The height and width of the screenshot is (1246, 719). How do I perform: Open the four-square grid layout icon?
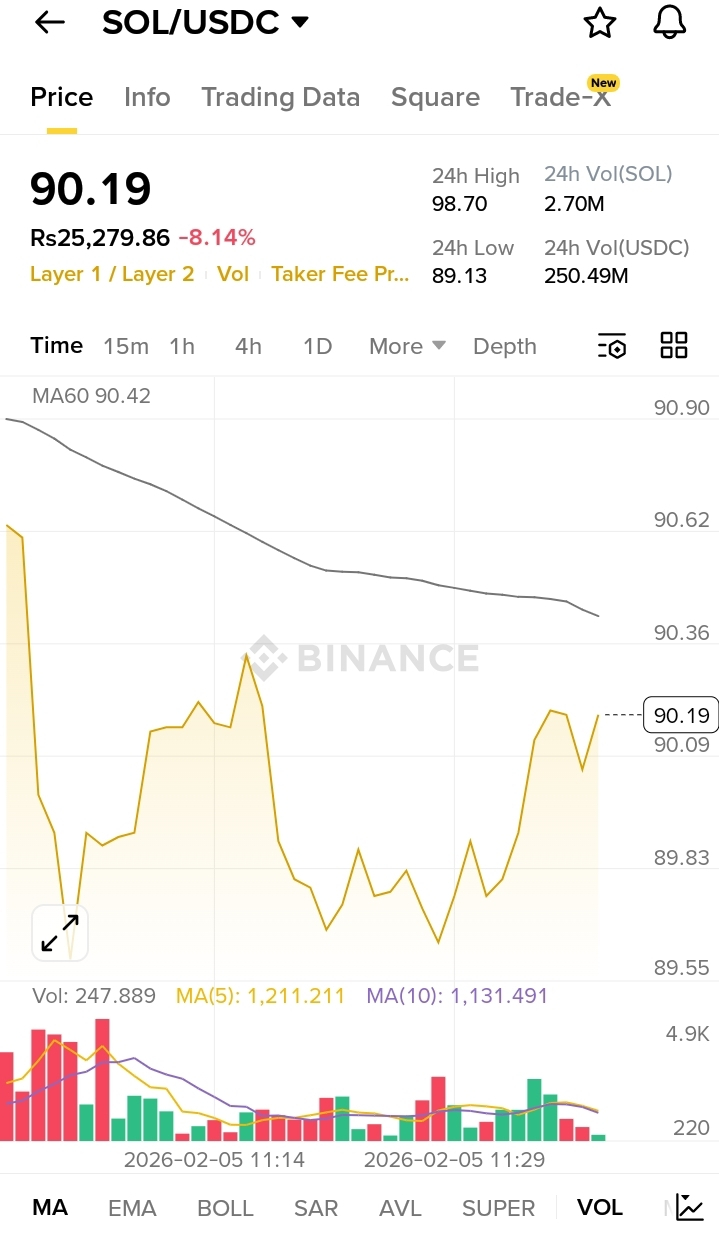coord(674,346)
